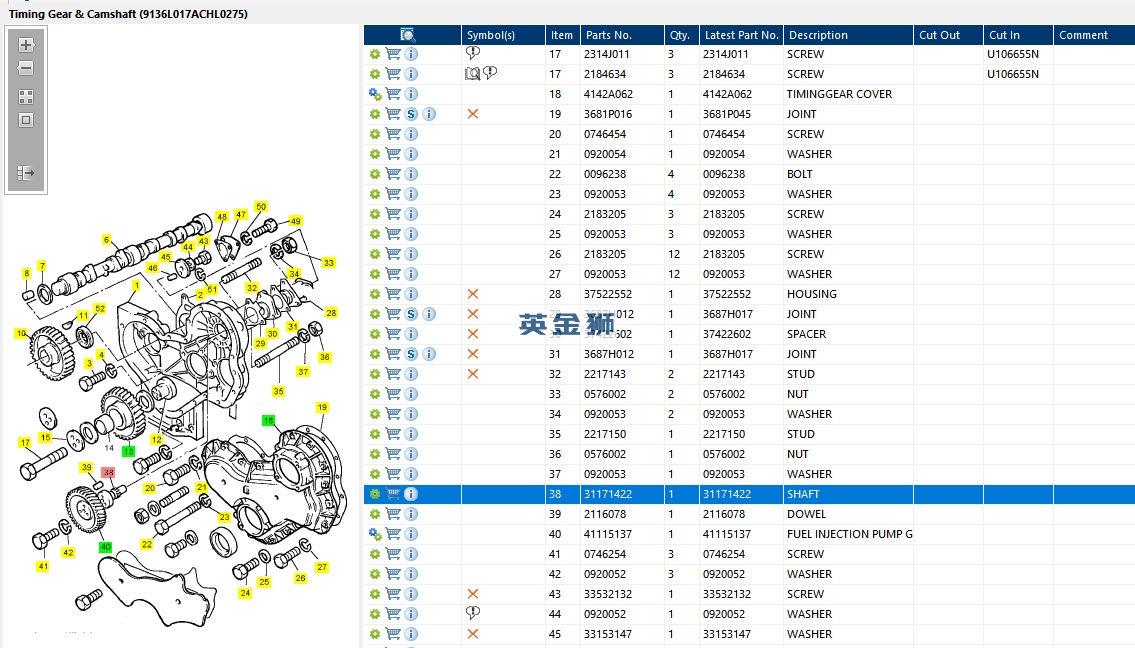Open info for item 26 SCREW

410,254
